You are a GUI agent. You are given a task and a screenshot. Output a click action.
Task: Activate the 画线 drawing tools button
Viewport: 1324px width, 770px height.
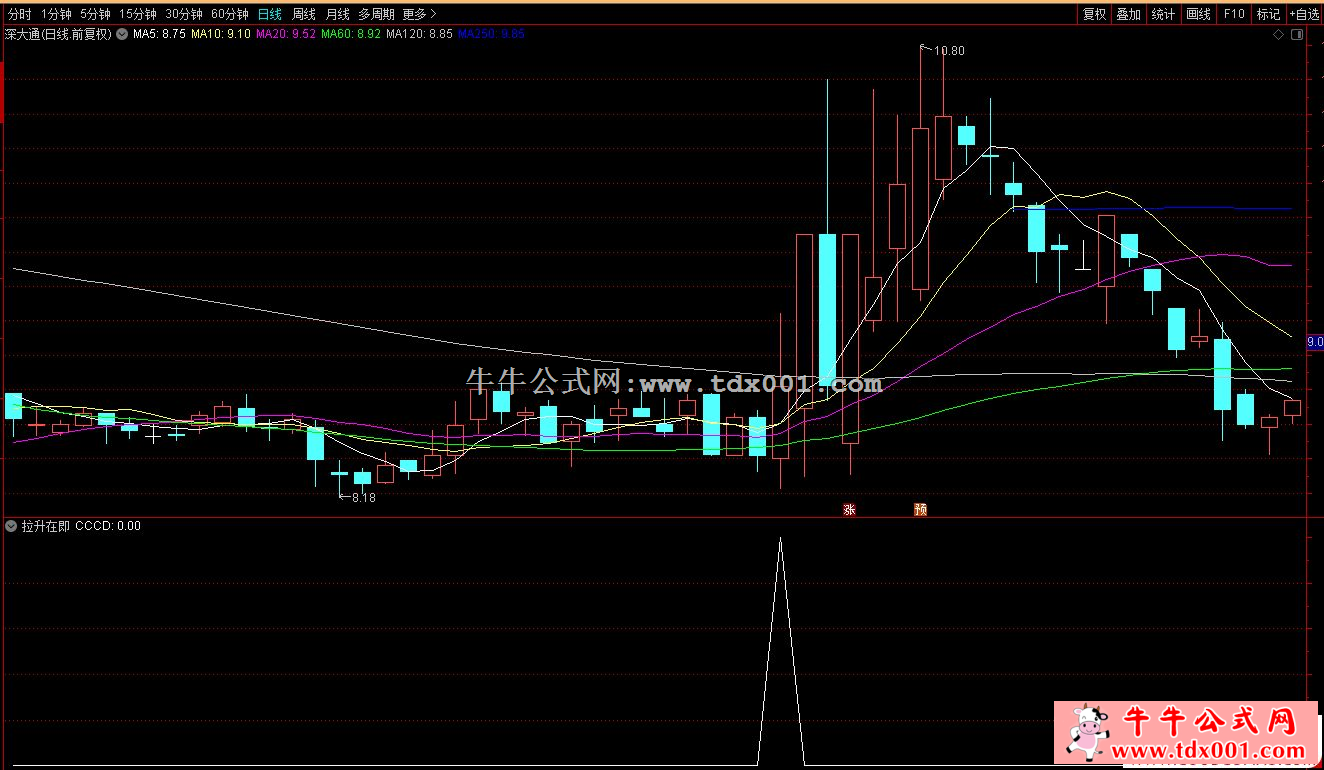[1198, 14]
